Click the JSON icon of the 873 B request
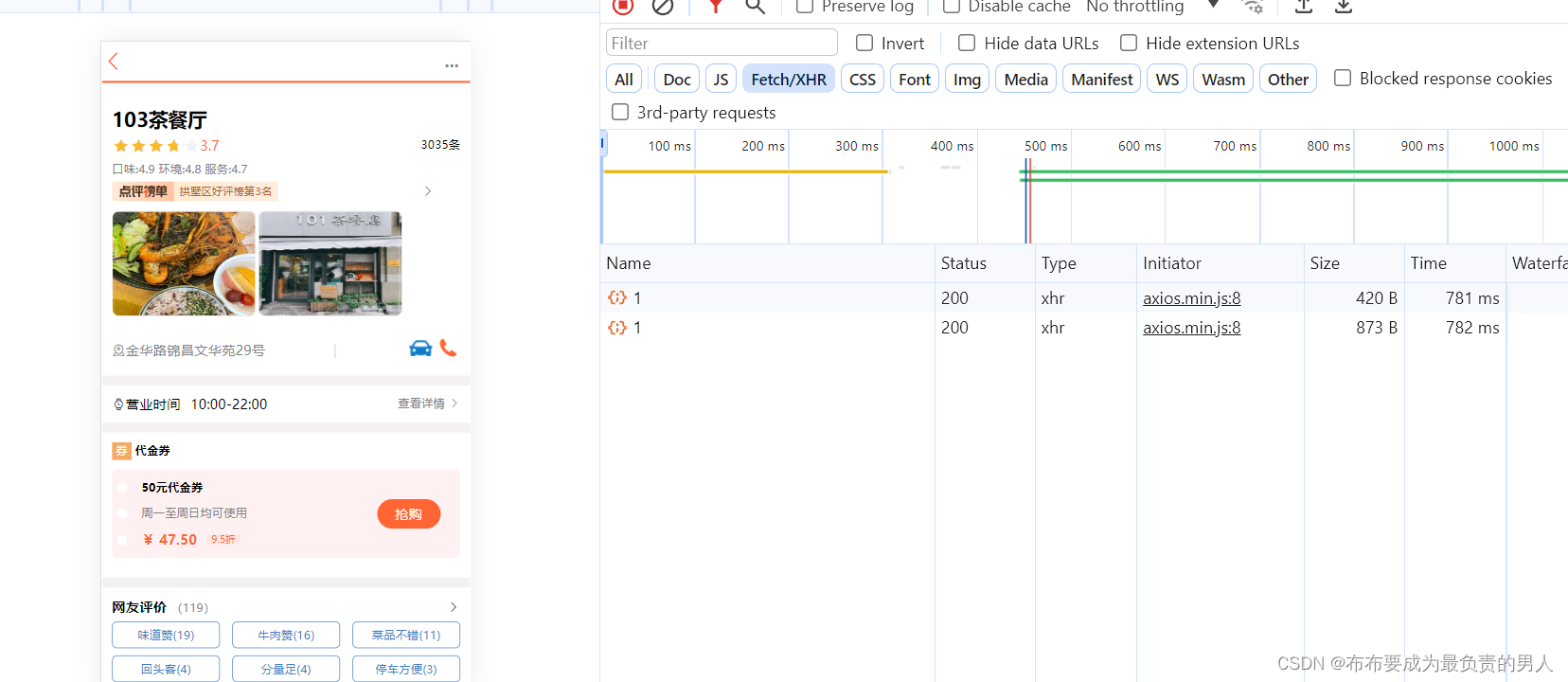Image resolution: width=1568 pixels, height=682 pixels. pos(617,328)
